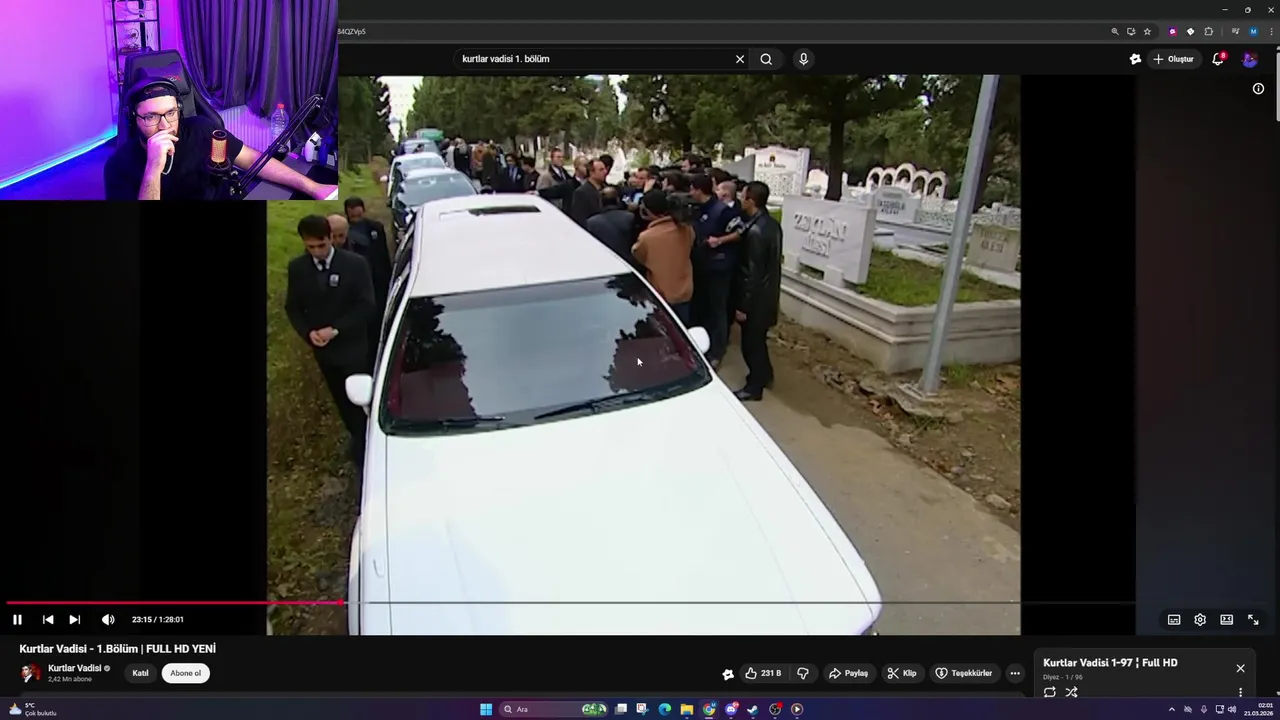Open OBS Studio from the taskbar
This screenshot has width=1280, height=720.
point(775,710)
